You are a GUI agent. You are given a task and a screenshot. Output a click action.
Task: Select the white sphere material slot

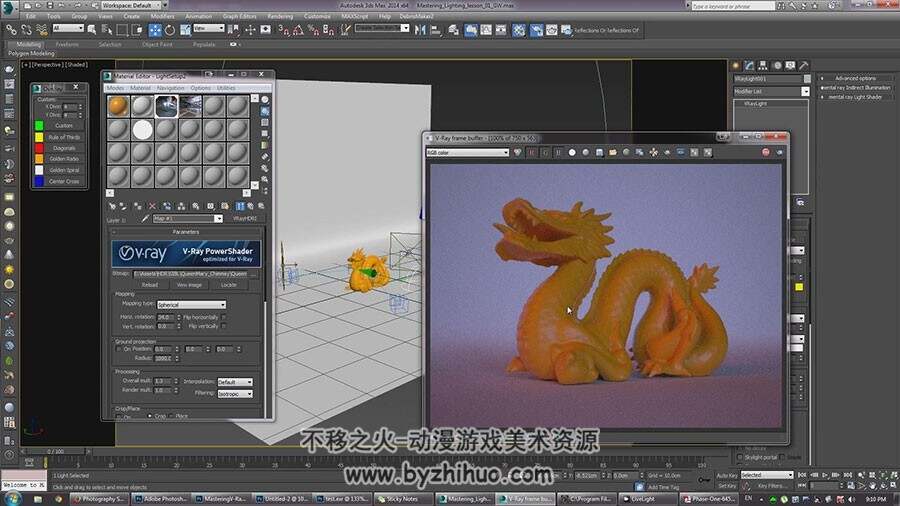pyautogui.click(x=142, y=130)
